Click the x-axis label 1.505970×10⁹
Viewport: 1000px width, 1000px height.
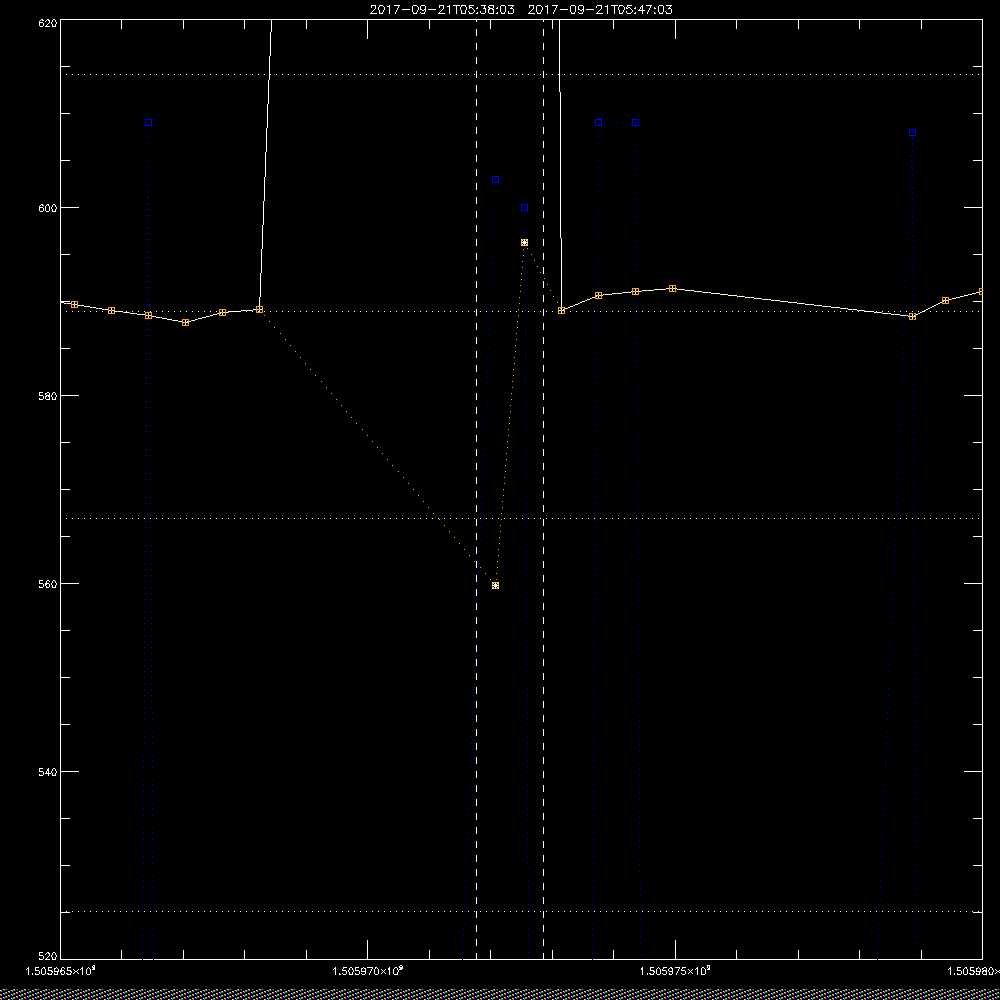point(368,971)
